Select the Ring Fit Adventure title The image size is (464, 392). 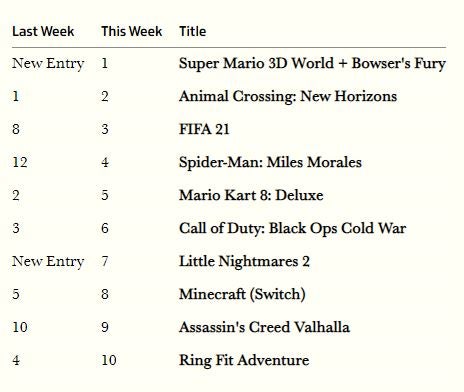point(244,360)
